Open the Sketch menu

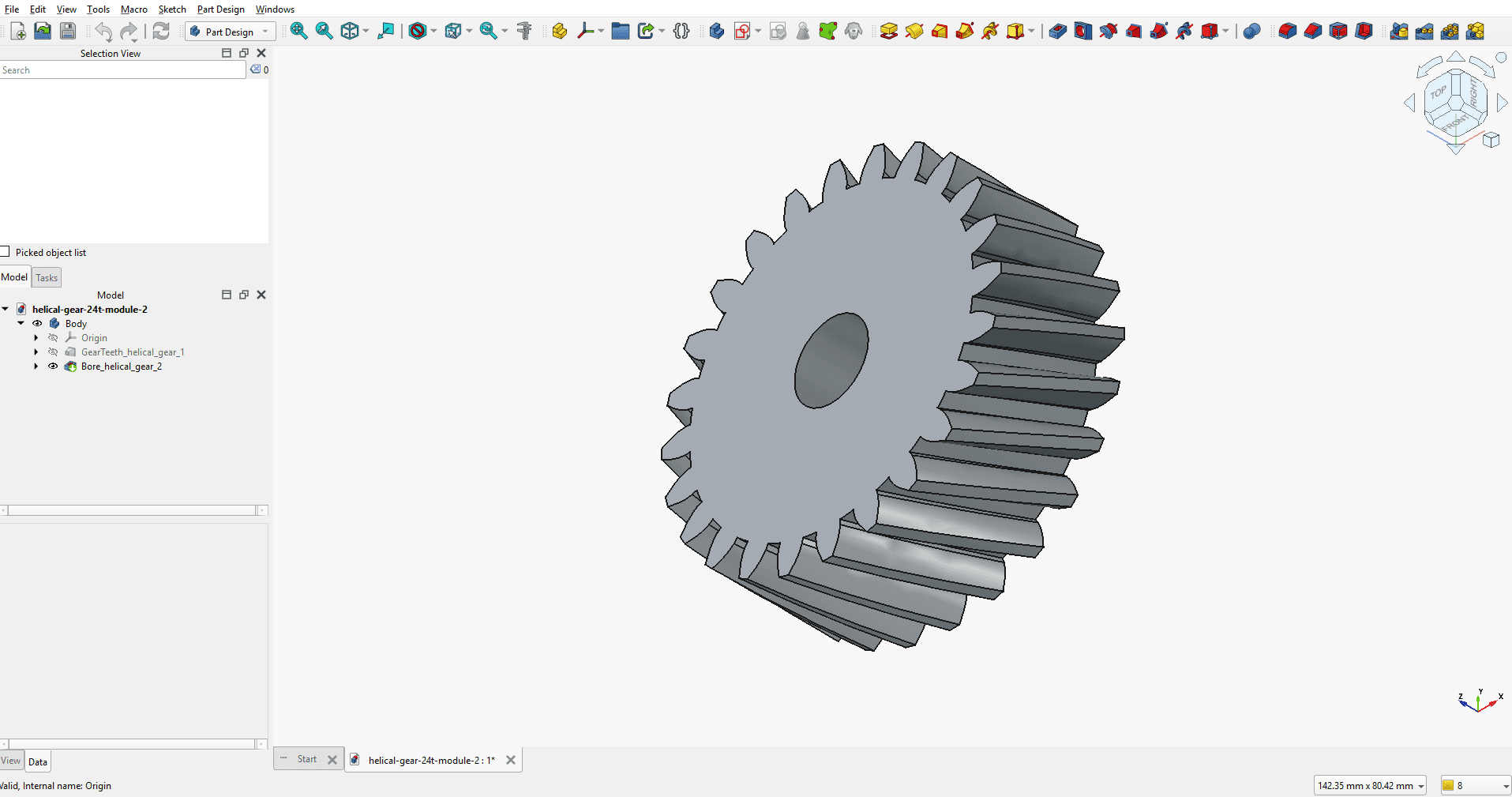pyautogui.click(x=172, y=9)
